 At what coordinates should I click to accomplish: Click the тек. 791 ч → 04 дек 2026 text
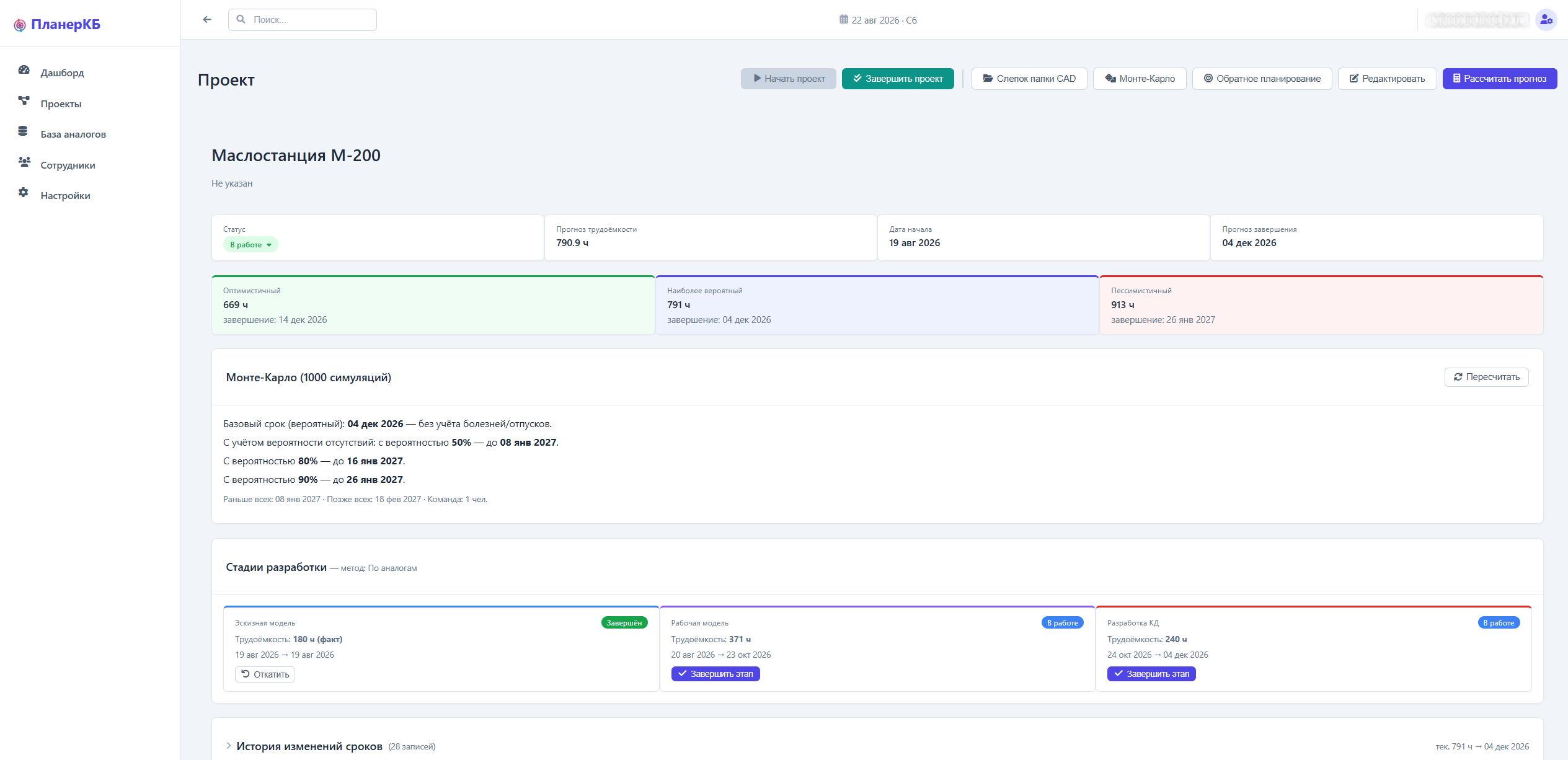pos(1482,747)
